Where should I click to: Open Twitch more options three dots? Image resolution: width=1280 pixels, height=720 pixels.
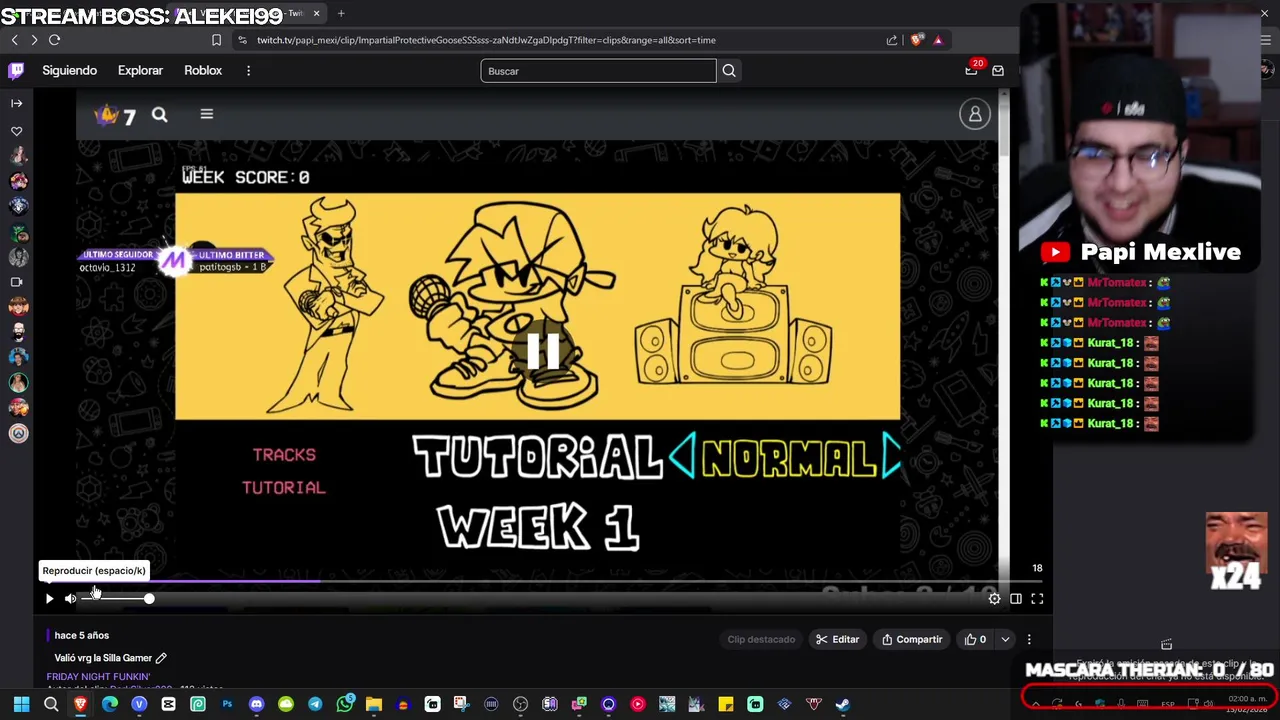248,70
